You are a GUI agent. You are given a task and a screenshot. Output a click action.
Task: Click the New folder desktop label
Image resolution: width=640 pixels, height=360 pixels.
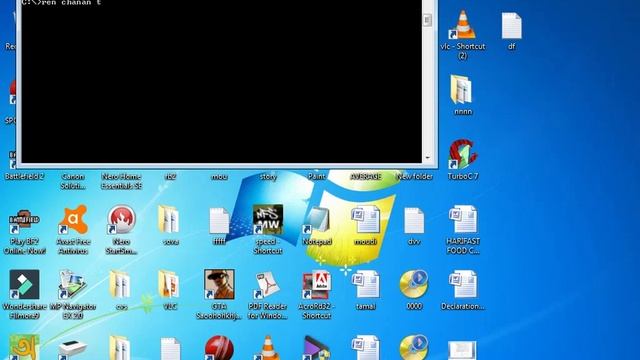pos(414,177)
